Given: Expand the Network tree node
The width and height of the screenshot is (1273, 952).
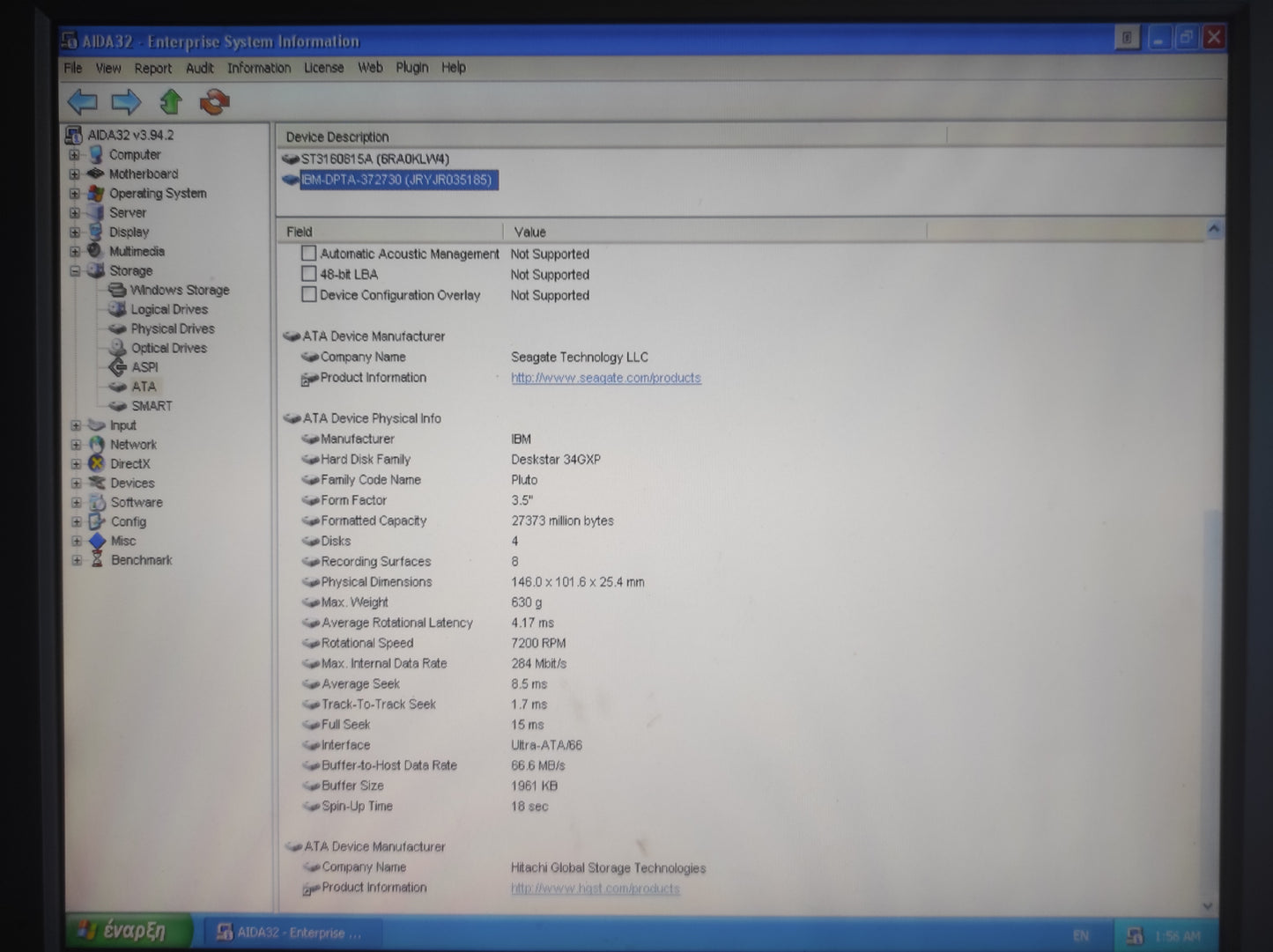Looking at the screenshot, I should coord(76,445).
